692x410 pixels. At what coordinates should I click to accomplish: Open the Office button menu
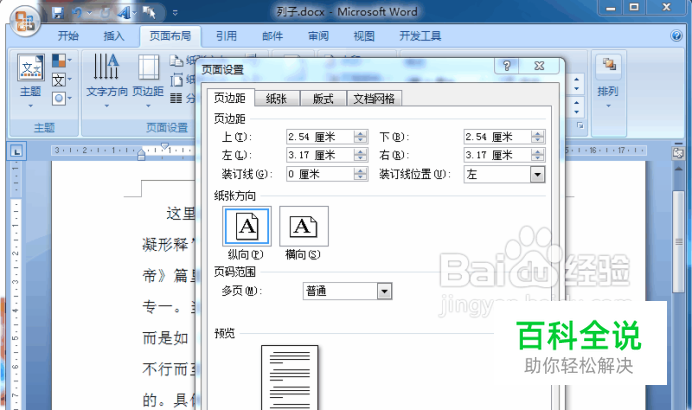coord(25,21)
